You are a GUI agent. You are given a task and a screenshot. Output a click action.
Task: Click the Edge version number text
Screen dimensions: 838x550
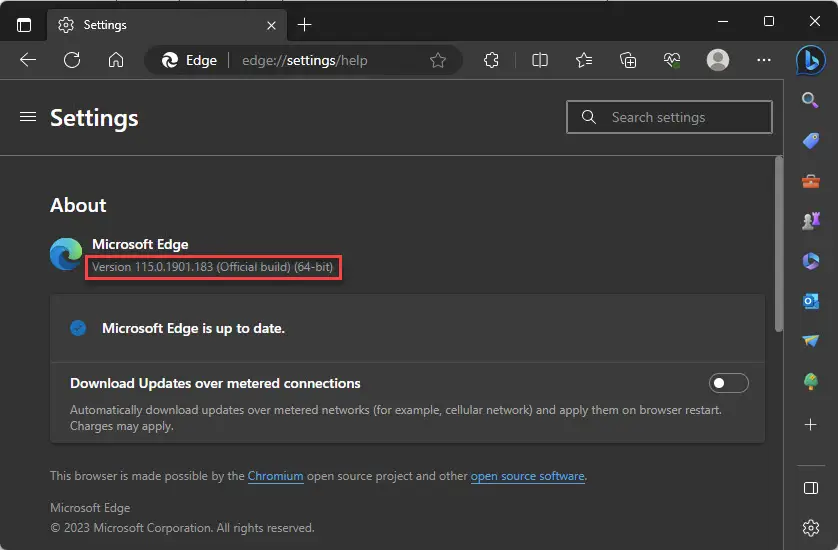coord(213,267)
